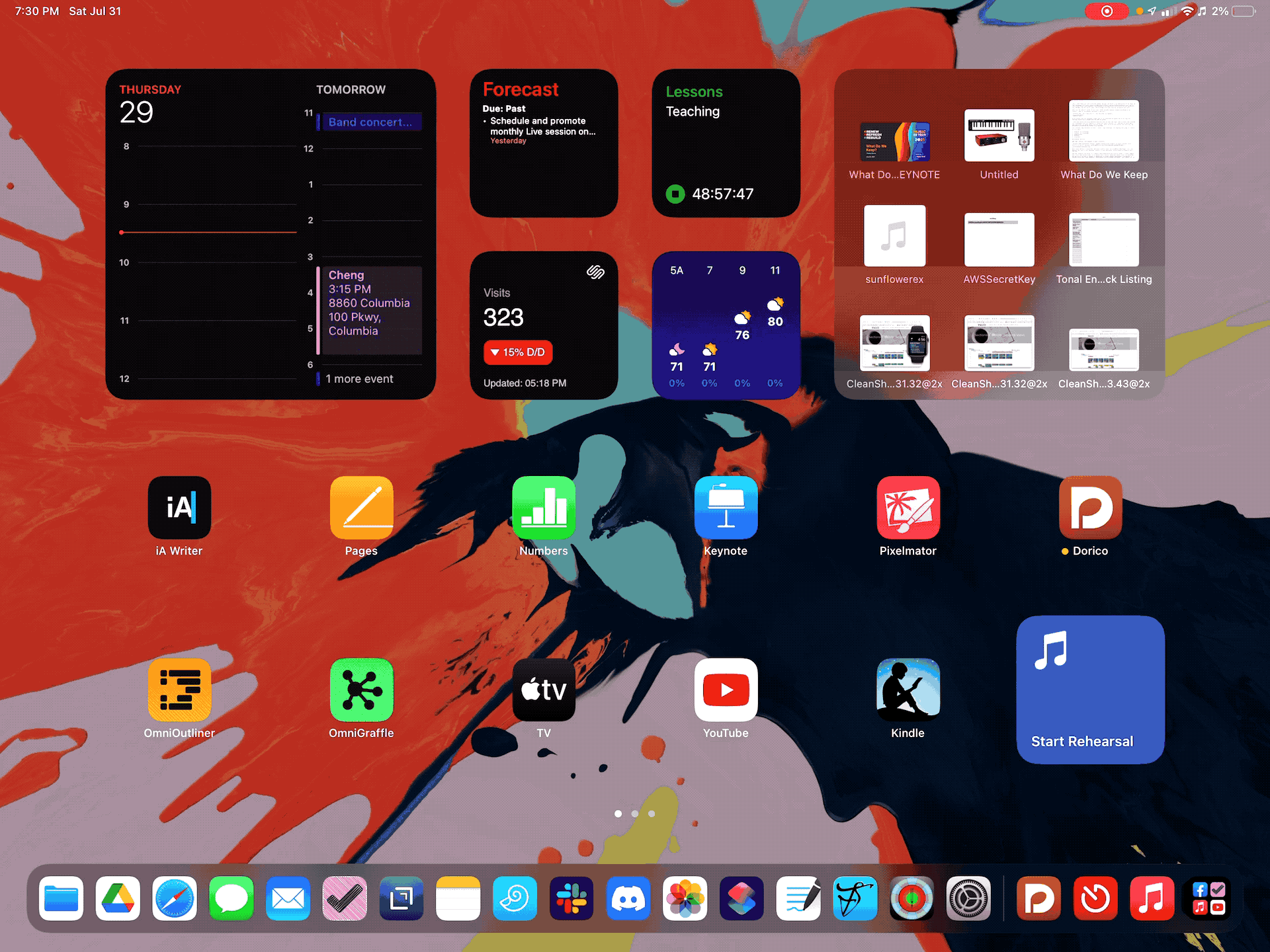Open Messages in the dock
The height and width of the screenshot is (952, 1270).
pyautogui.click(x=232, y=898)
